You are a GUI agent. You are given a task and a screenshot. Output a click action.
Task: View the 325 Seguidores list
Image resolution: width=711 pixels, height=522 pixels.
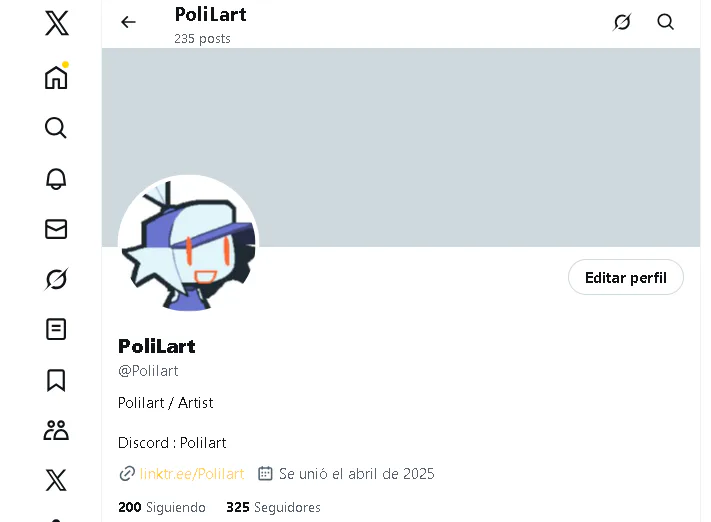point(273,508)
